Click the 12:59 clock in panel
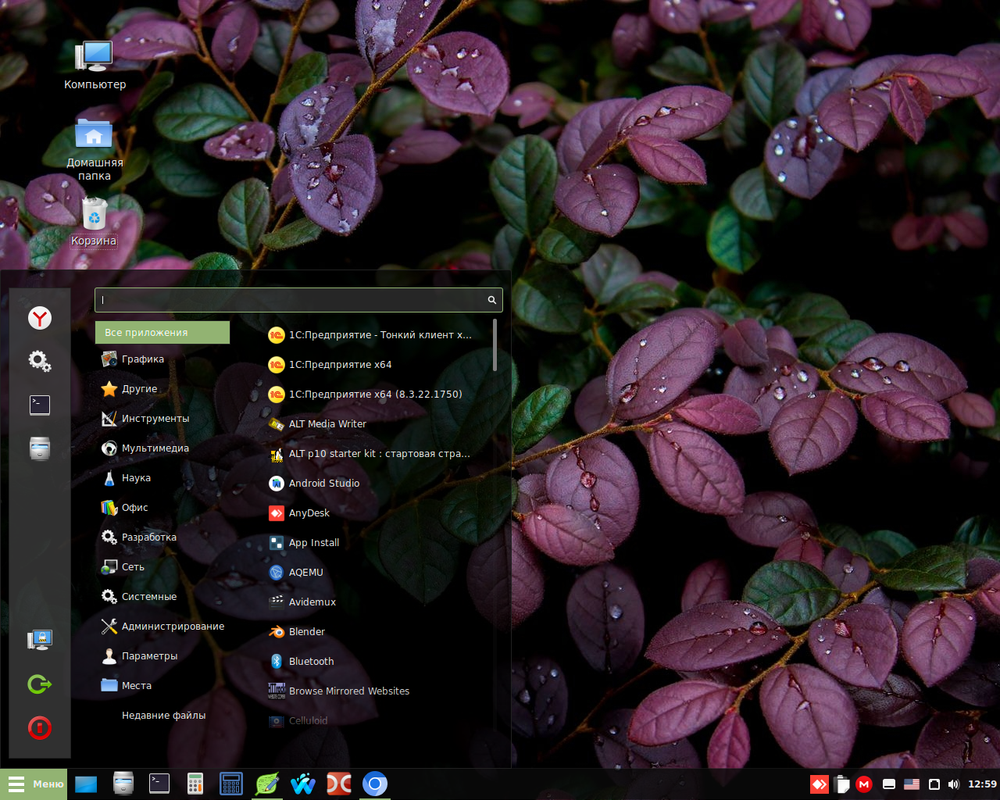Screen dimensions: 1000x800 click(x=982, y=784)
